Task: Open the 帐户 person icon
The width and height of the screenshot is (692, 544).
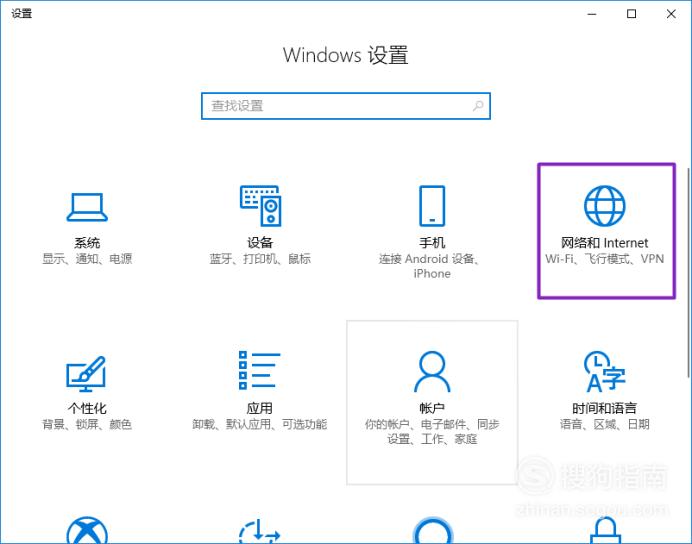Action: [432, 371]
